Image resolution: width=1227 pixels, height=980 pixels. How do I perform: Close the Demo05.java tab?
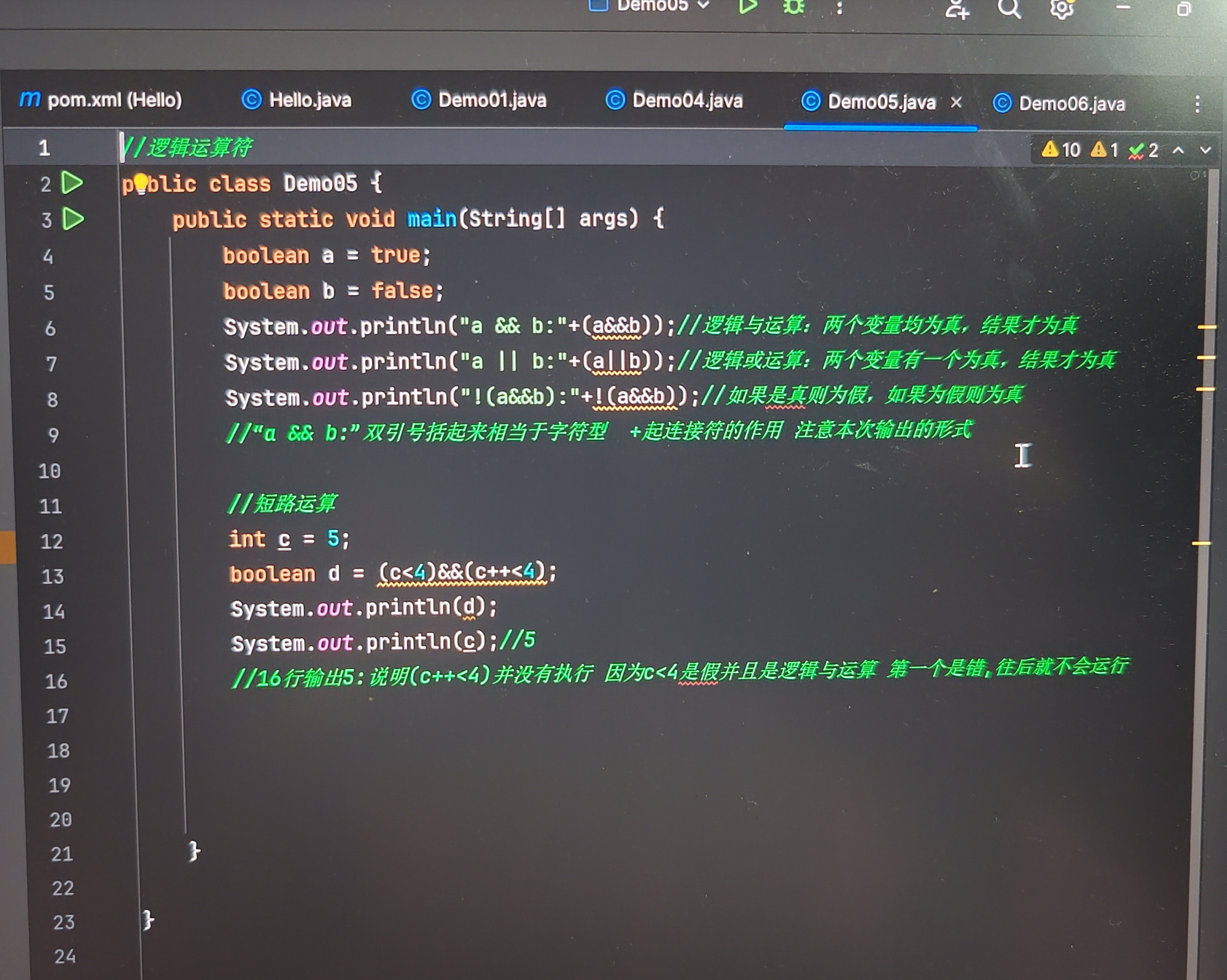click(x=956, y=102)
